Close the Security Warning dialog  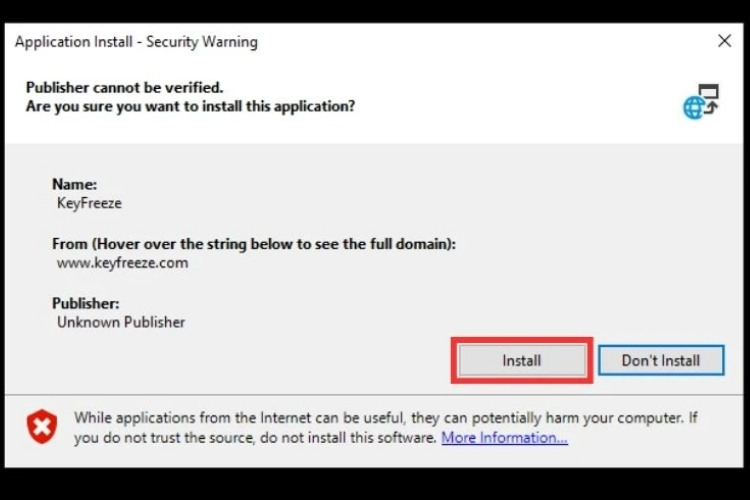[725, 41]
